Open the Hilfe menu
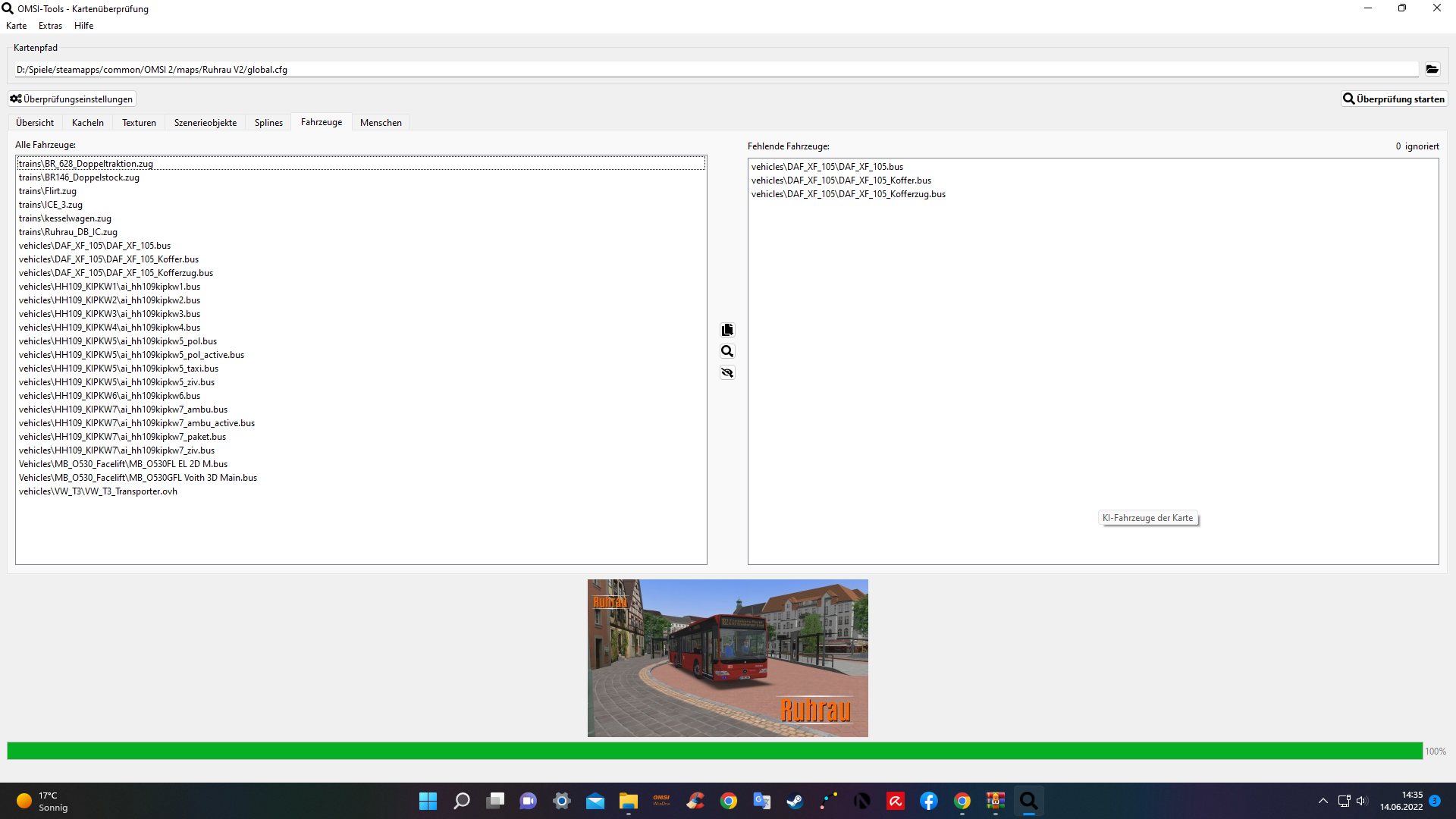Image resolution: width=1456 pixels, height=819 pixels. (83, 25)
